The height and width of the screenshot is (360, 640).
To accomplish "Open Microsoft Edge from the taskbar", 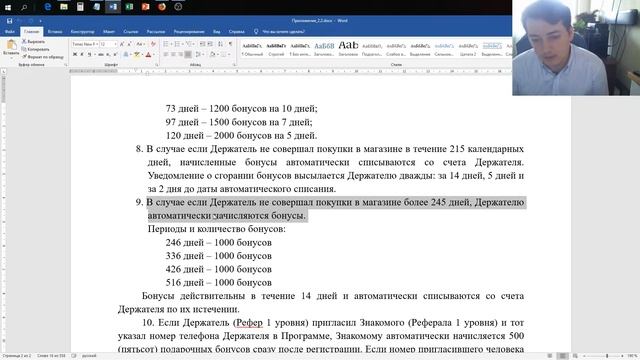I will (x=48, y=7).
